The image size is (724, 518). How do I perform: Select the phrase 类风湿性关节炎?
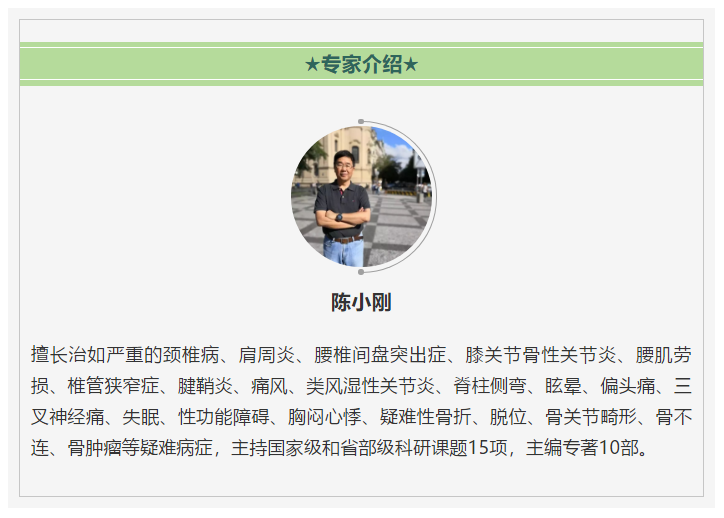coord(371,386)
